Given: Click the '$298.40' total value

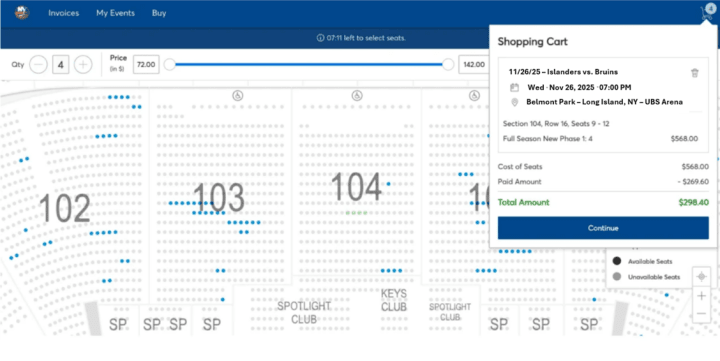Looking at the screenshot, I should [693, 203].
